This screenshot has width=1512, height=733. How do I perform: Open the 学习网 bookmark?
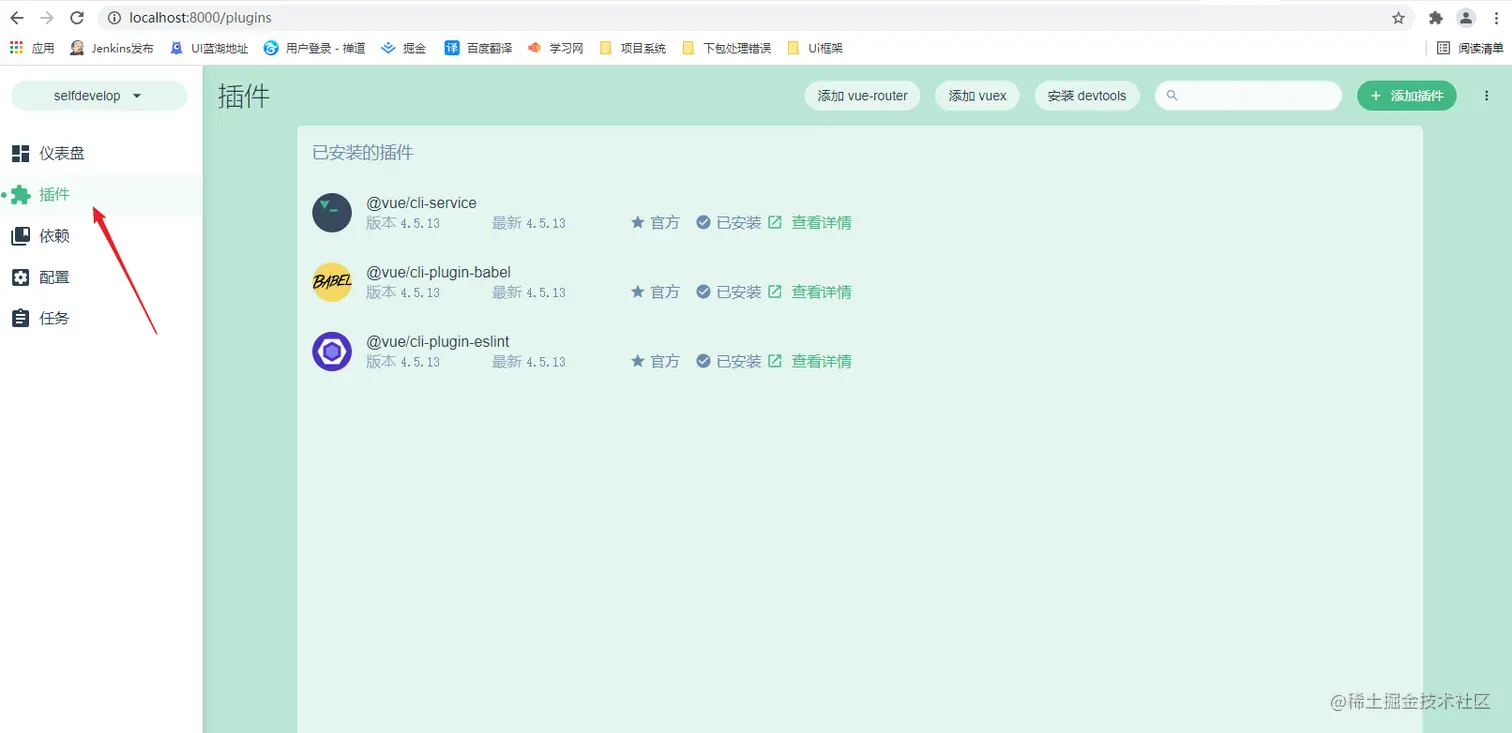pos(556,48)
